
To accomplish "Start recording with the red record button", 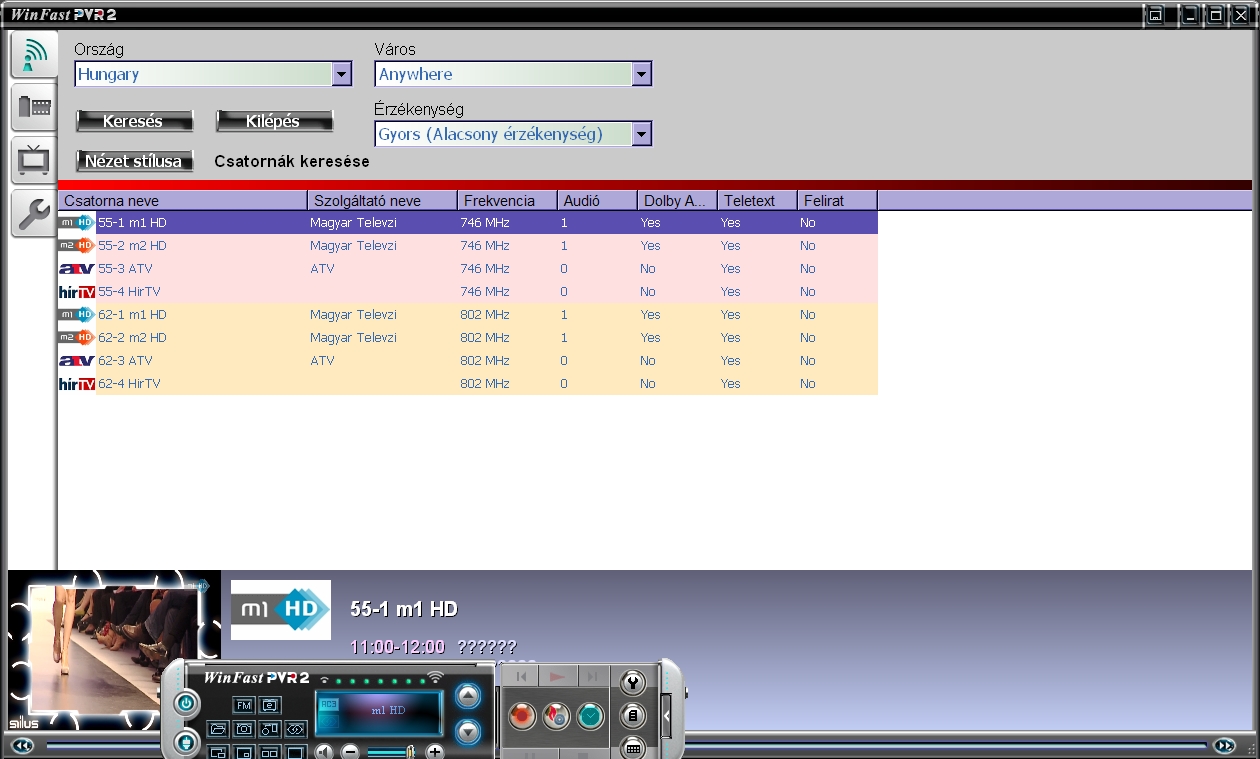I will point(522,716).
